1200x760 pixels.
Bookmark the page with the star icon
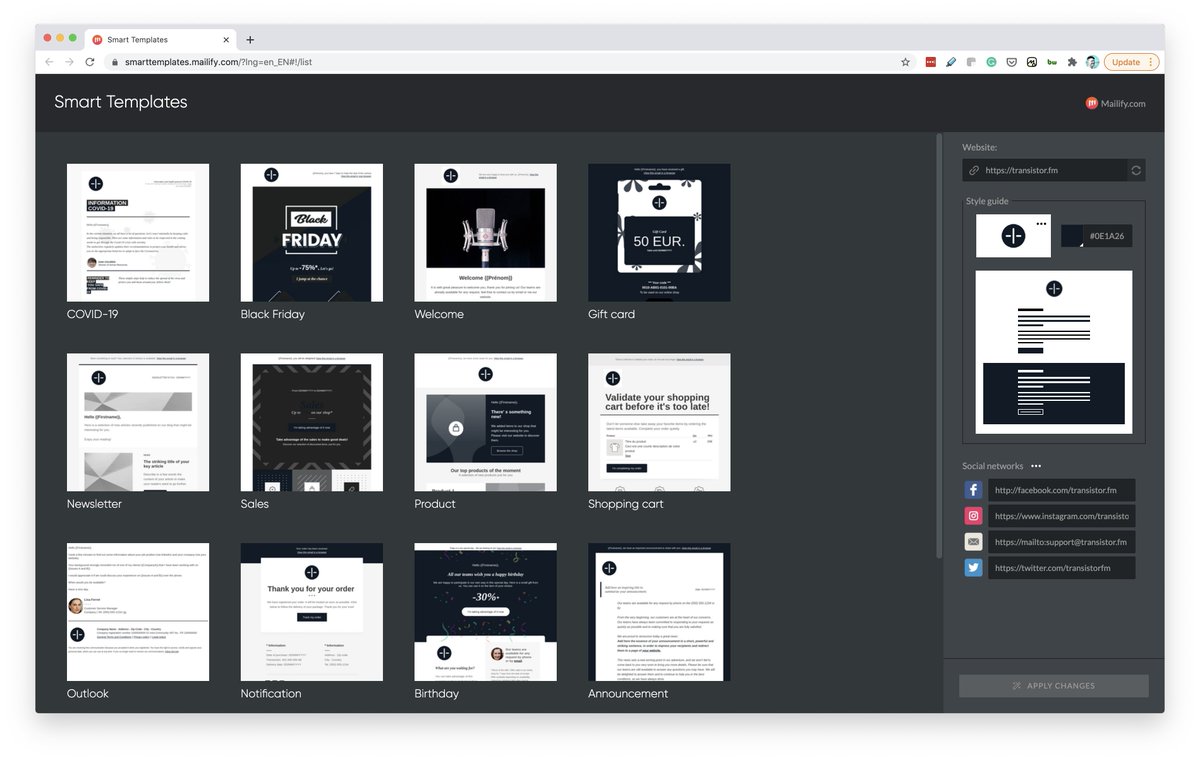(906, 62)
